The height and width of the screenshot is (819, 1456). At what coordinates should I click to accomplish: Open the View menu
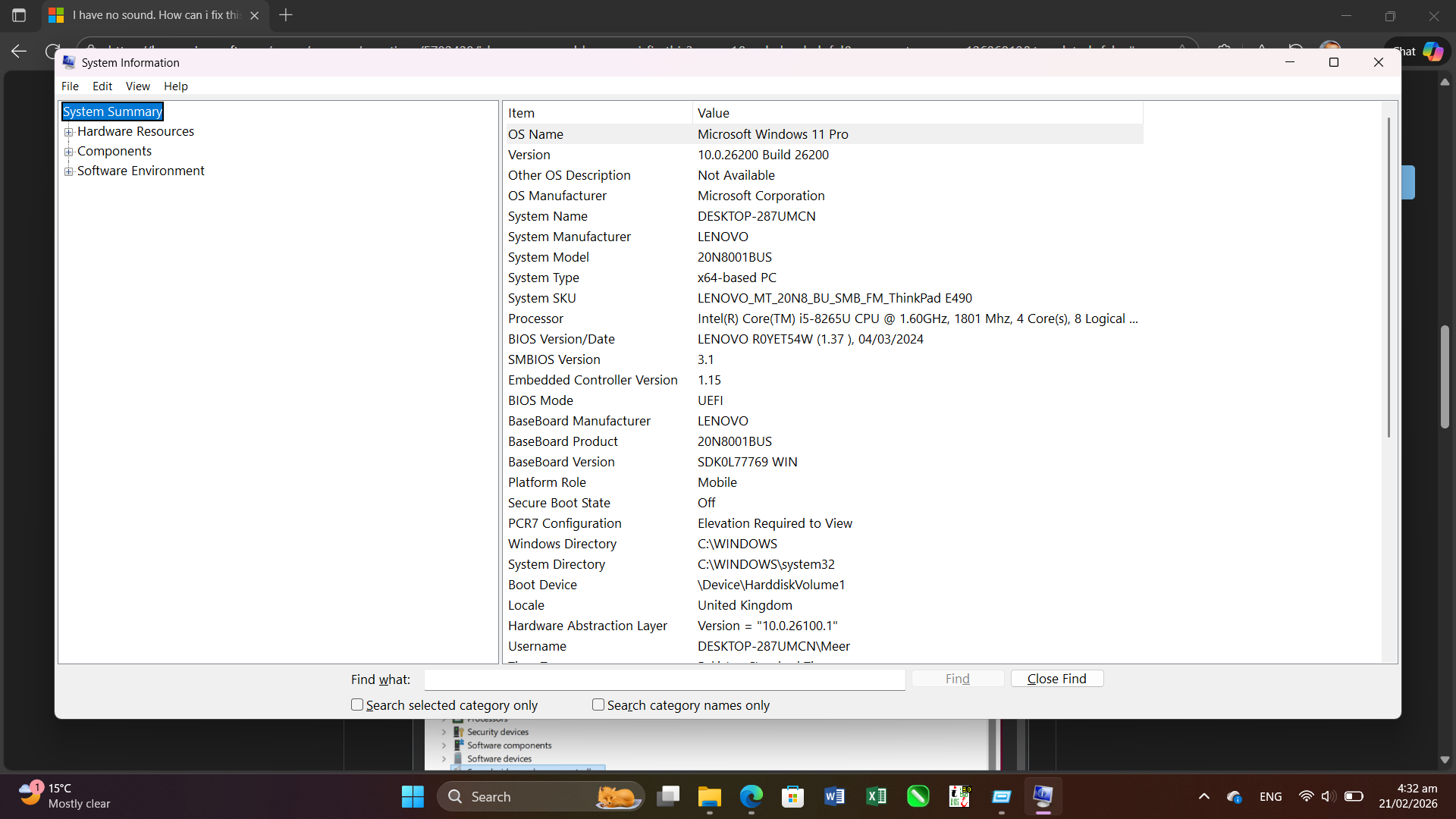tap(138, 86)
